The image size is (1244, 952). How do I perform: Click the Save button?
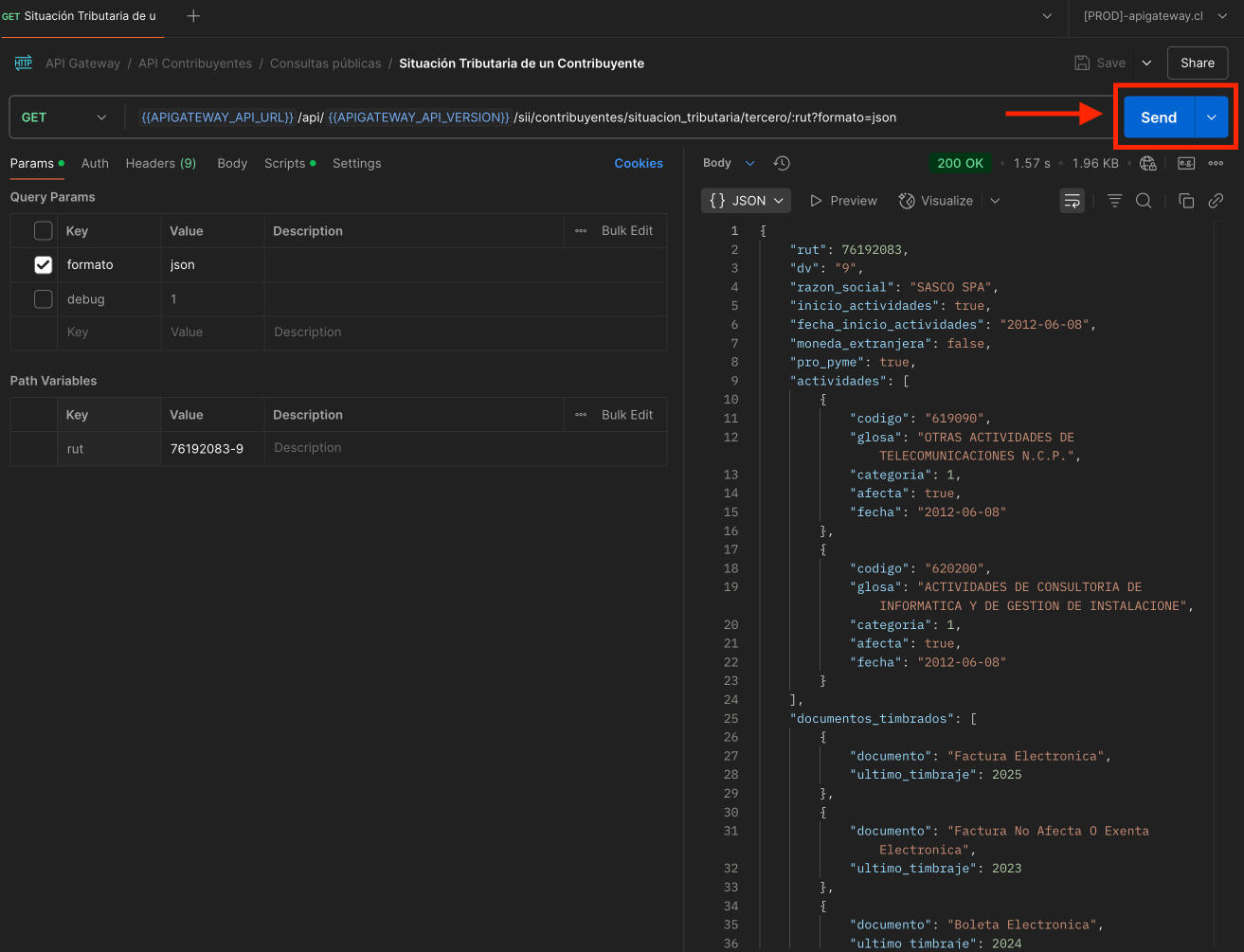1100,63
